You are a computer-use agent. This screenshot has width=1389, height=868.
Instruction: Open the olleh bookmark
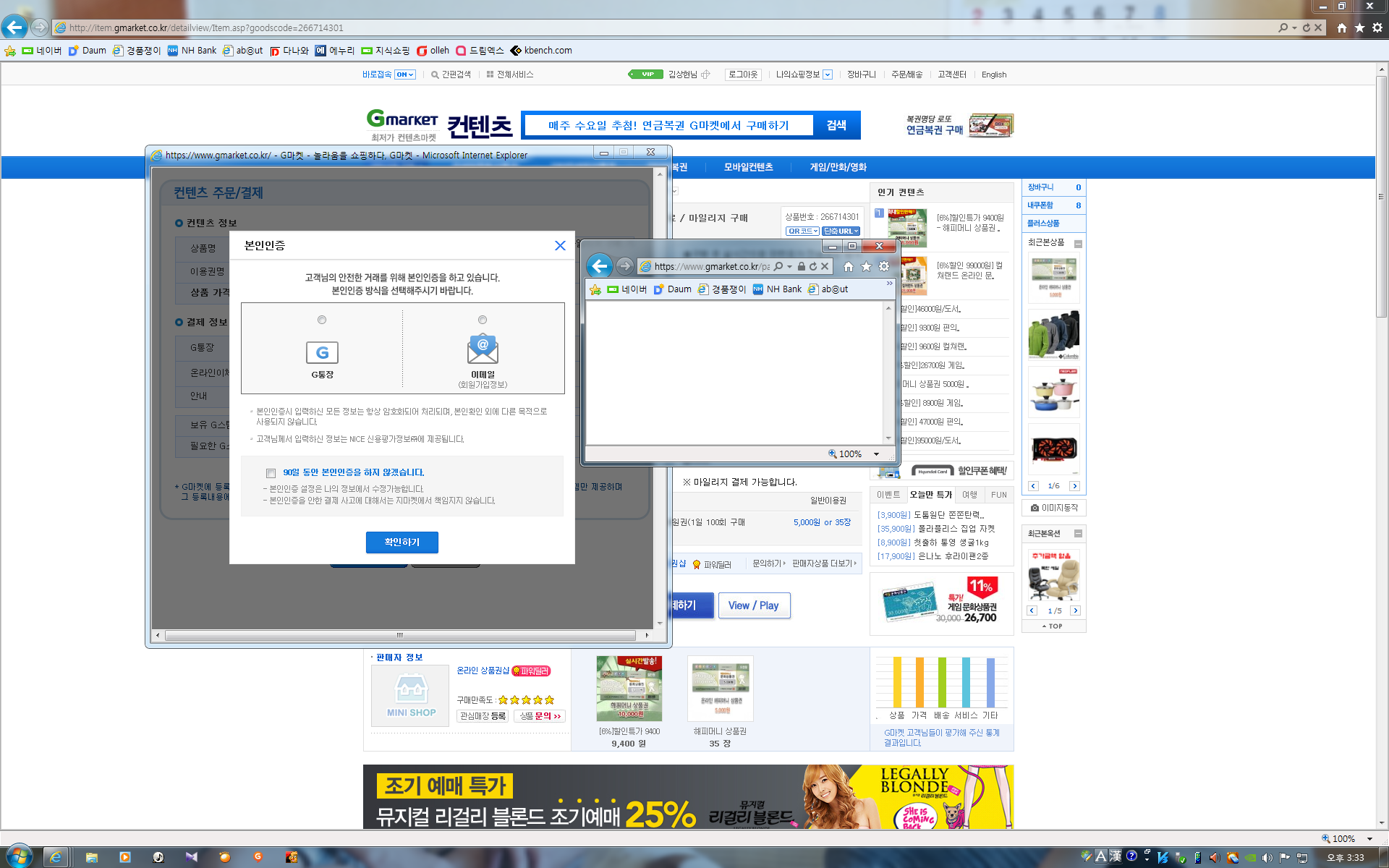pyautogui.click(x=433, y=51)
